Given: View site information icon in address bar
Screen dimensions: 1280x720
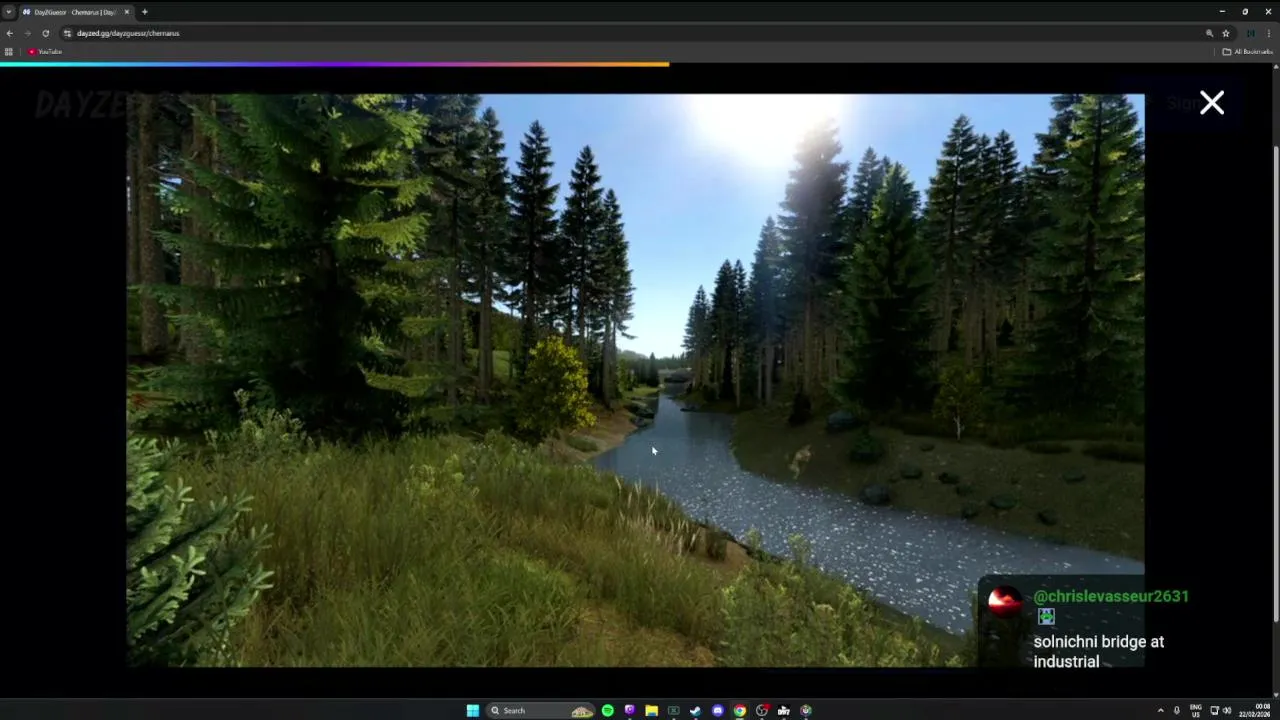Looking at the screenshot, I should 67,33.
